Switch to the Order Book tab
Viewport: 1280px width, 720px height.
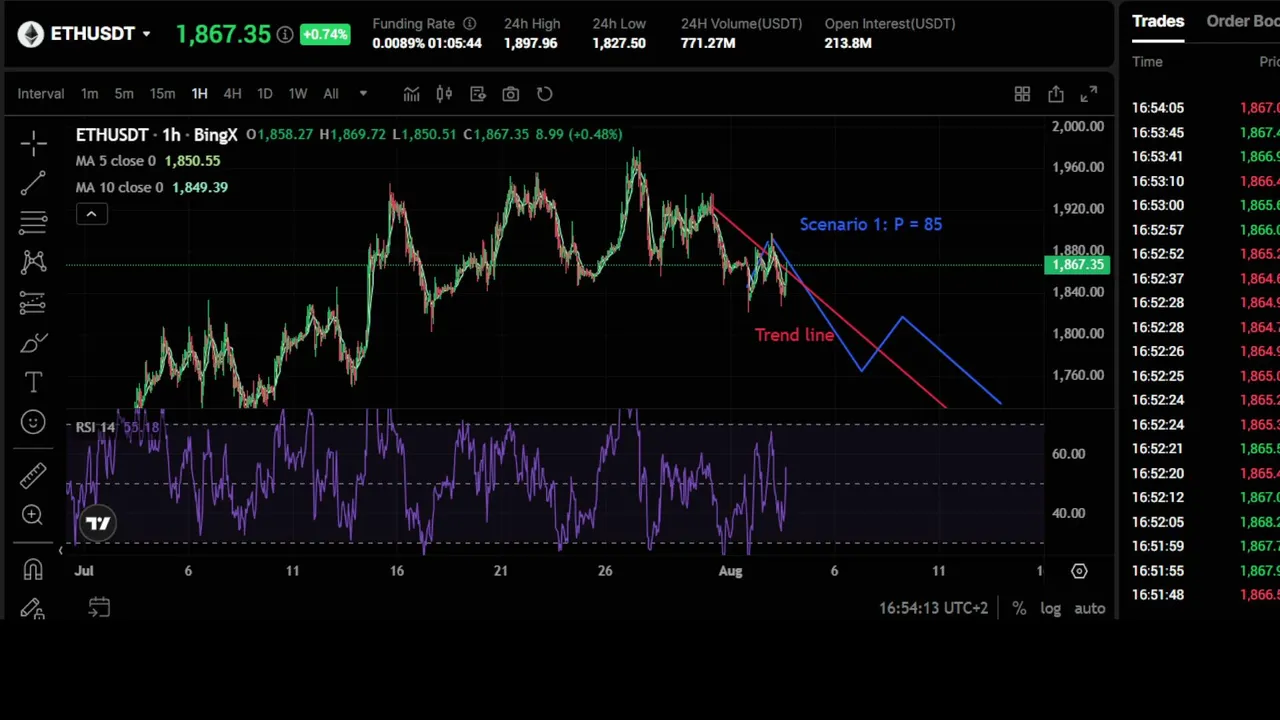[x=1243, y=21]
